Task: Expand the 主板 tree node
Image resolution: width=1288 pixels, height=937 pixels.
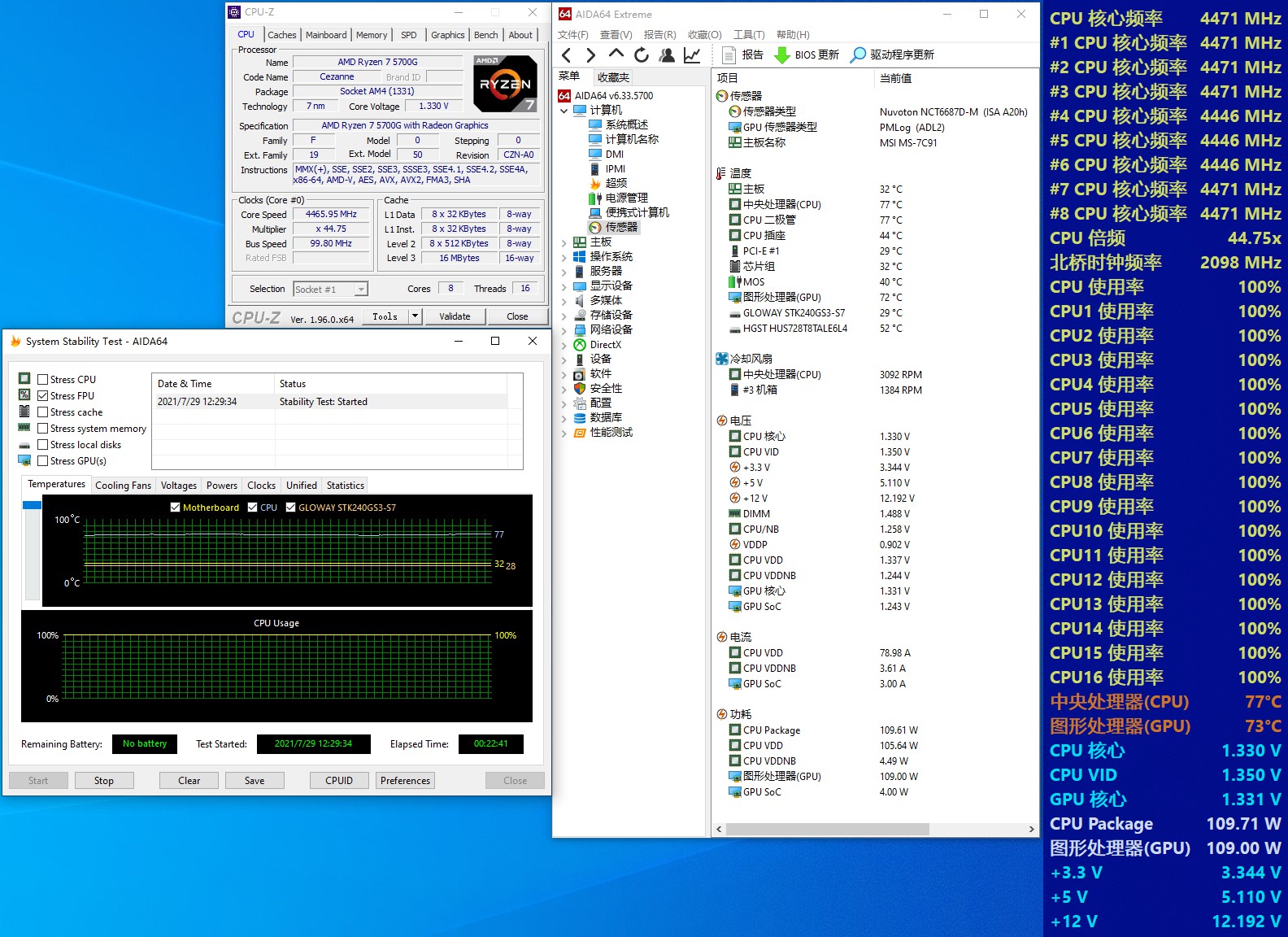Action: point(564,242)
